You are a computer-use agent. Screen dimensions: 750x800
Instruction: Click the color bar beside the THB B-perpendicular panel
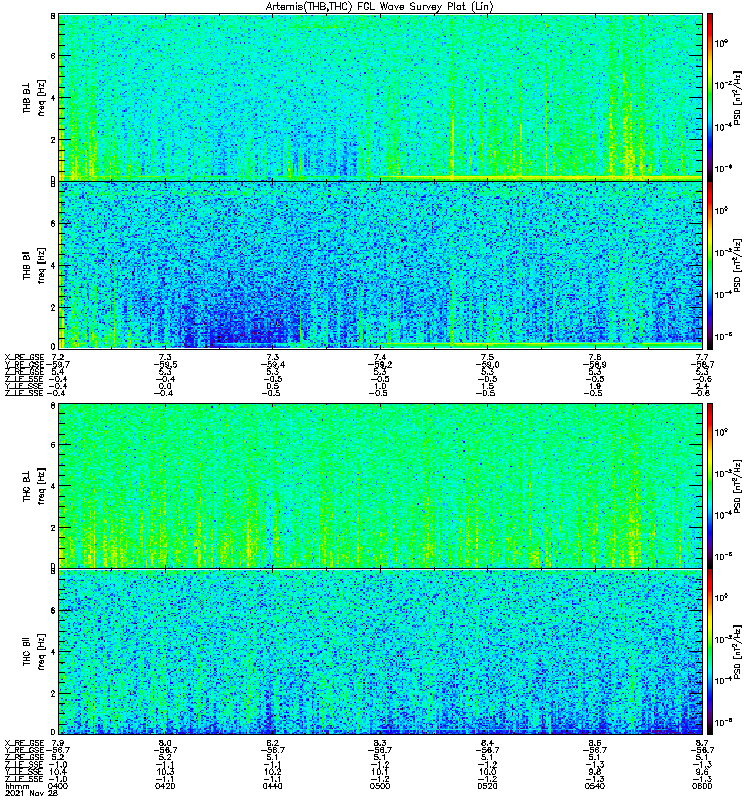pos(709,97)
